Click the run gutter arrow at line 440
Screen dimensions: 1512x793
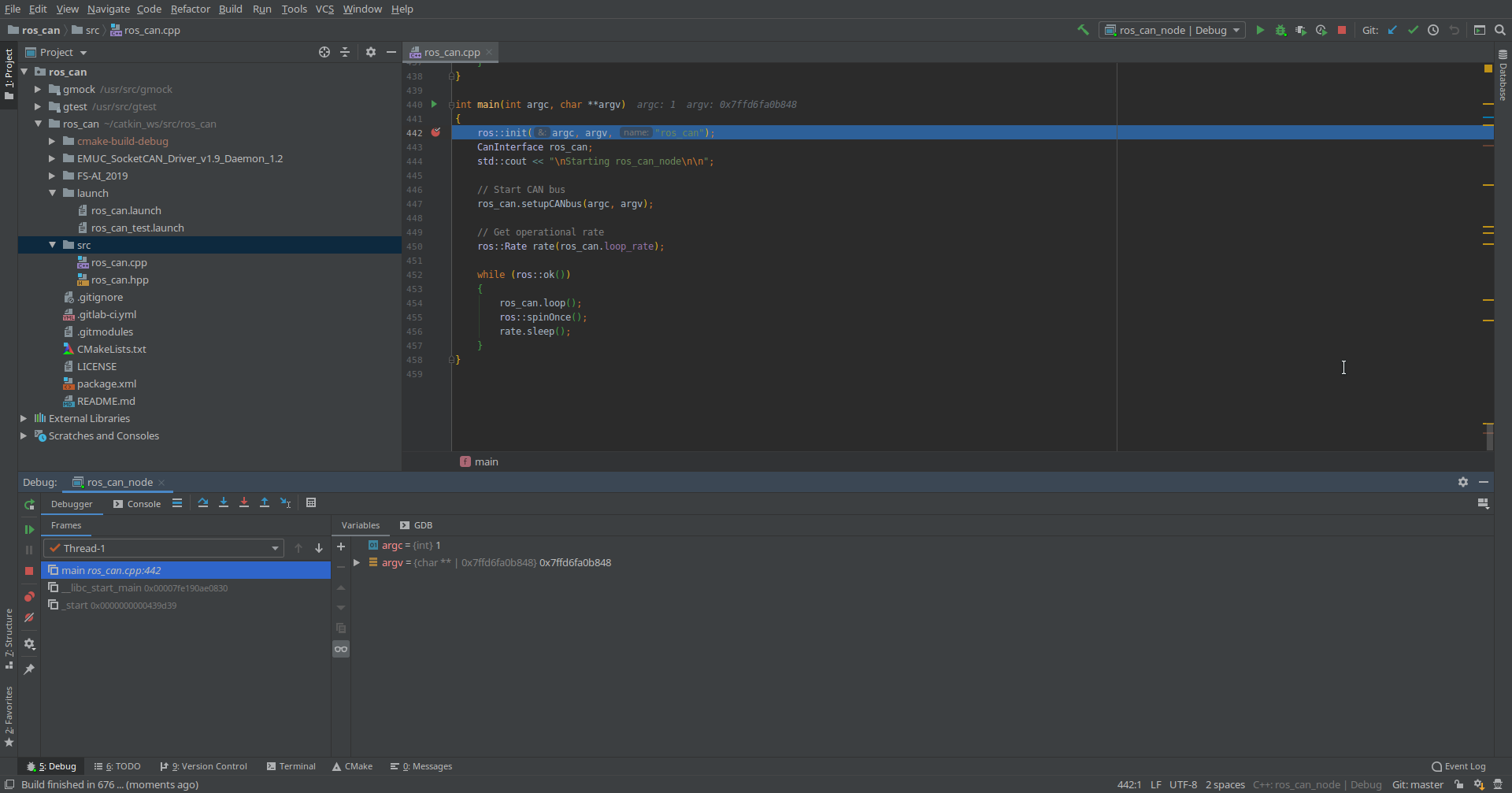click(434, 104)
